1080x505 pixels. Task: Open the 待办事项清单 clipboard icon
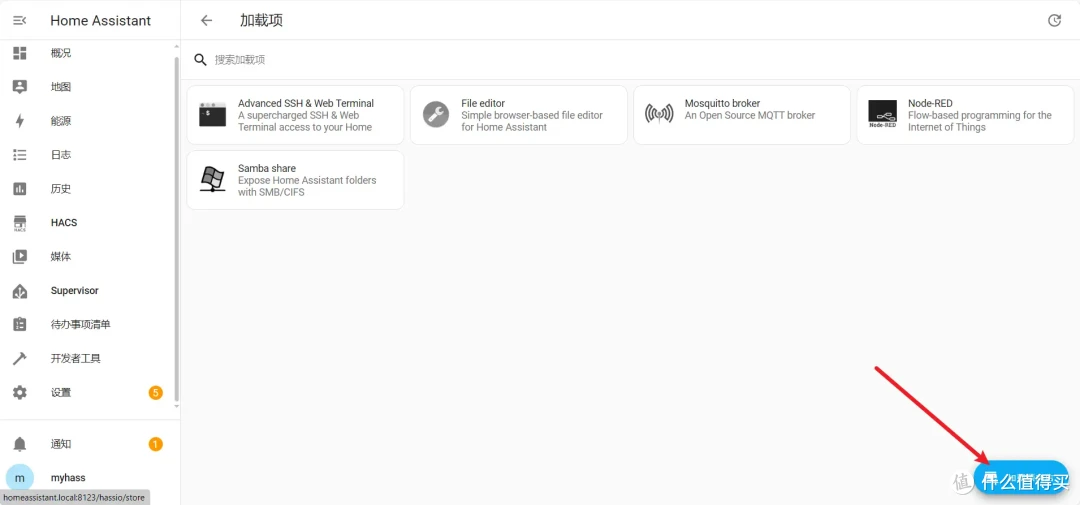(x=19, y=324)
